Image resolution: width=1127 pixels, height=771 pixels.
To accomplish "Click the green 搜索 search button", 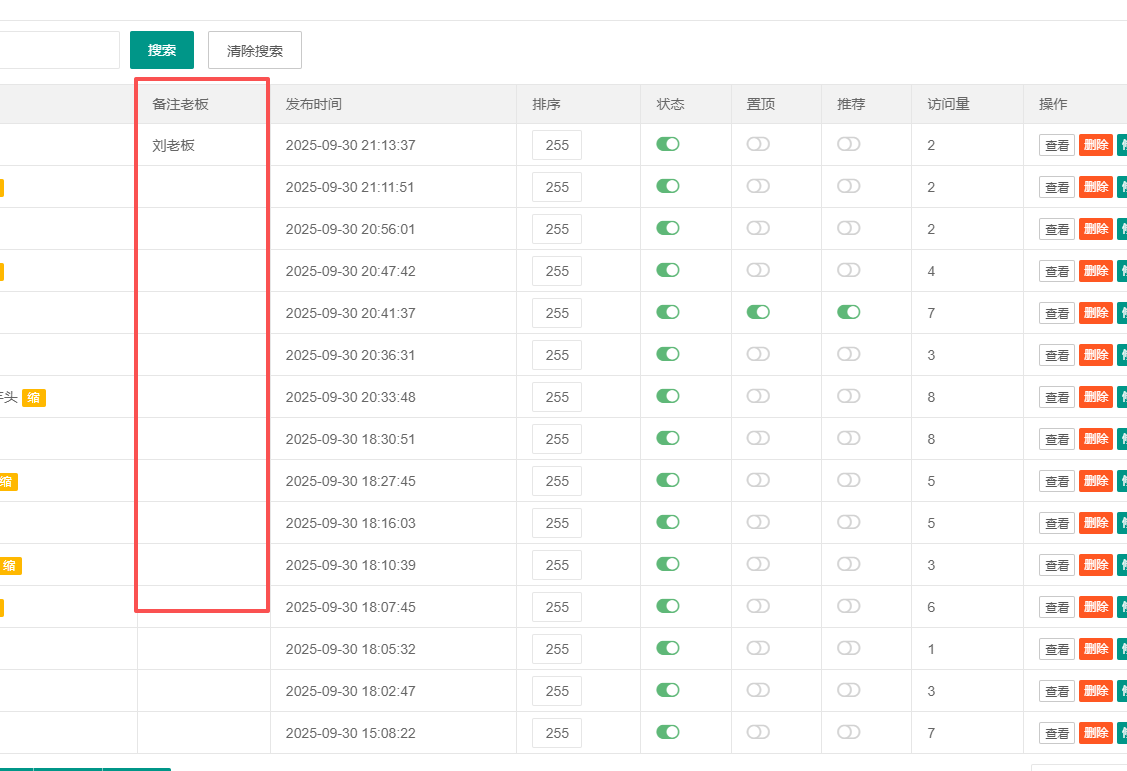I will [161, 50].
